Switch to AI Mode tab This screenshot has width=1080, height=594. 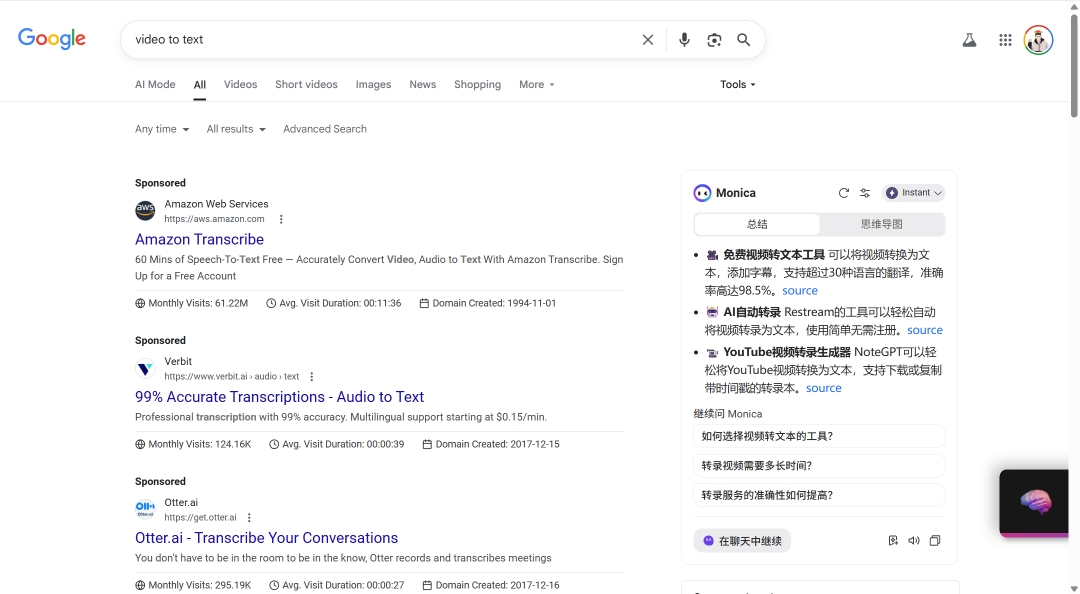click(x=155, y=84)
